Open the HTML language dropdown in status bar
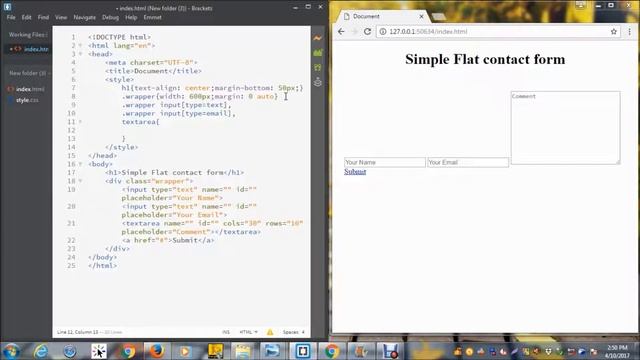 tap(248, 332)
